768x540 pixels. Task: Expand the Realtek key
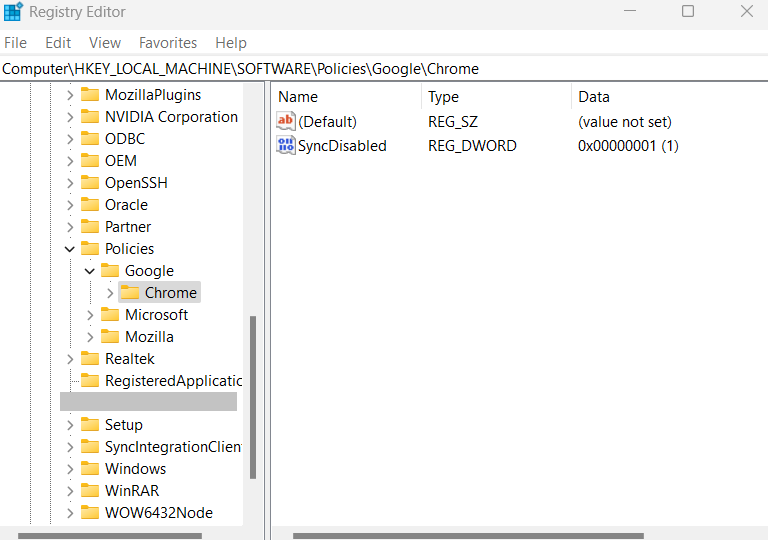click(x=70, y=359)
